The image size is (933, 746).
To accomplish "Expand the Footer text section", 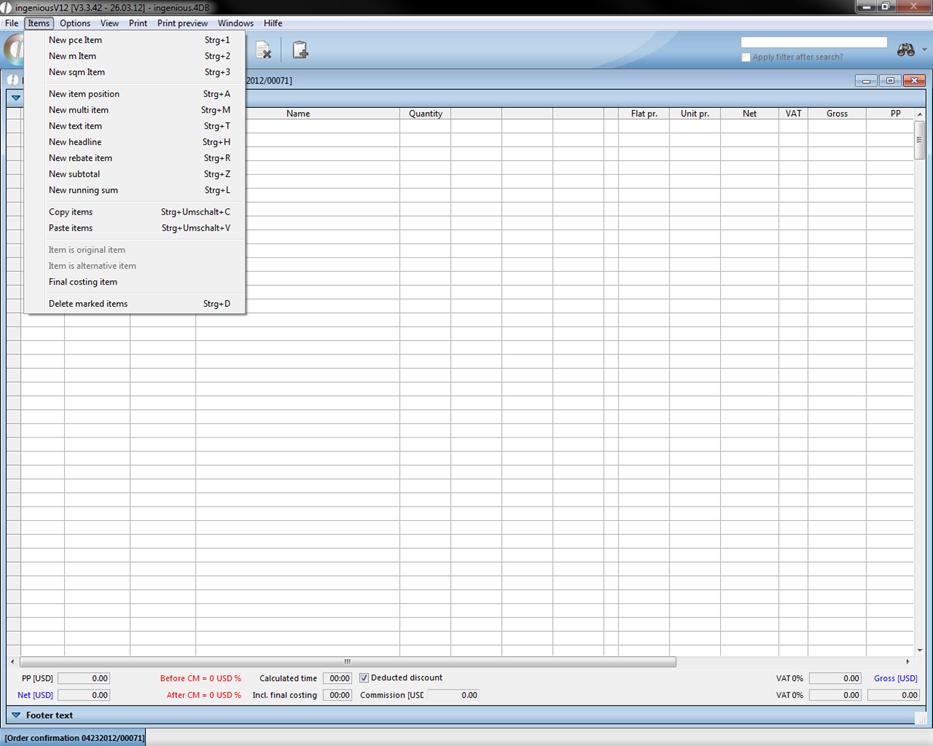I will pyautogui.click(x=15, y=715).
